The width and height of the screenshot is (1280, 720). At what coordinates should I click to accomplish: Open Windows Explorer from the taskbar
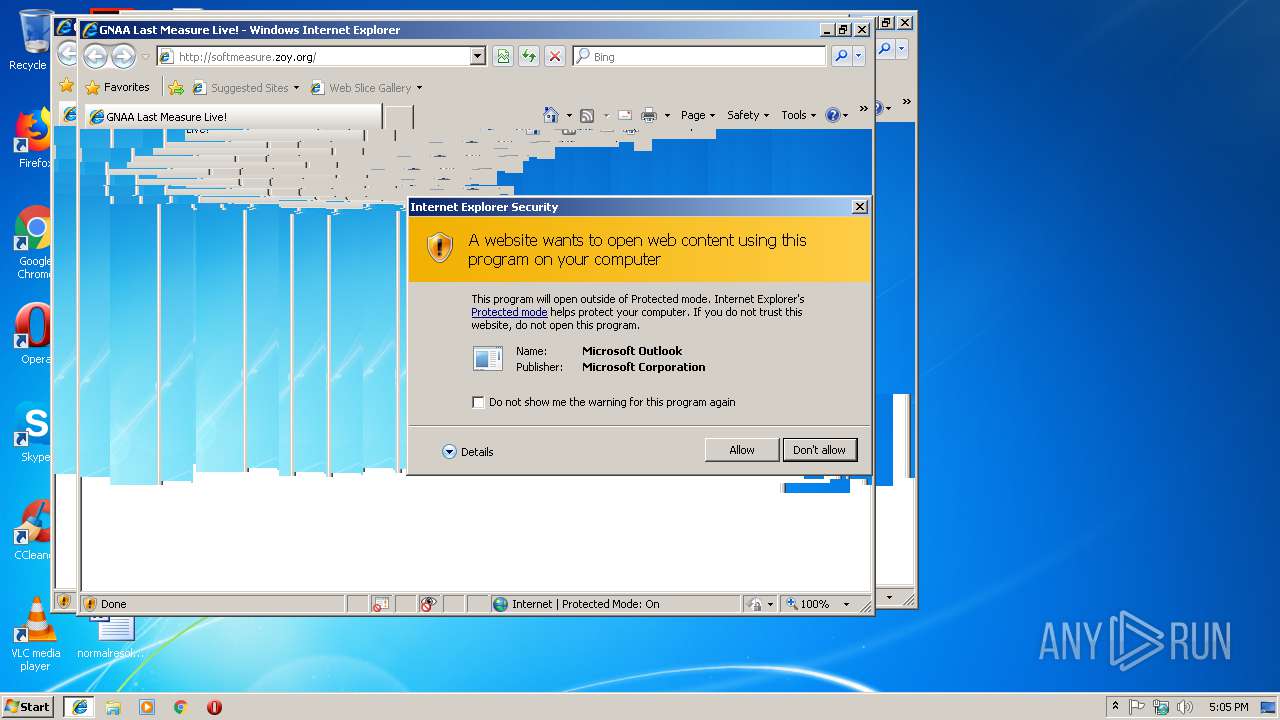pyautogui.click(x=113, y=707)
